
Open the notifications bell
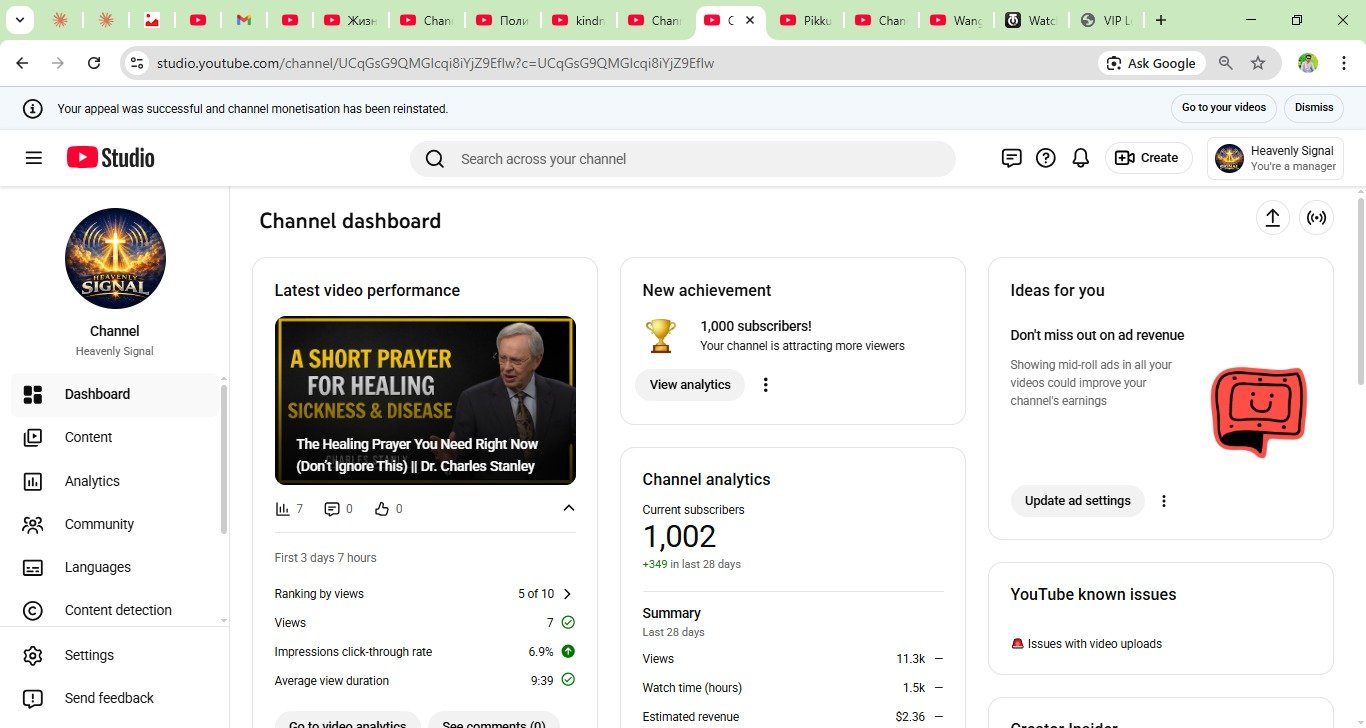tap(1080, 158)
